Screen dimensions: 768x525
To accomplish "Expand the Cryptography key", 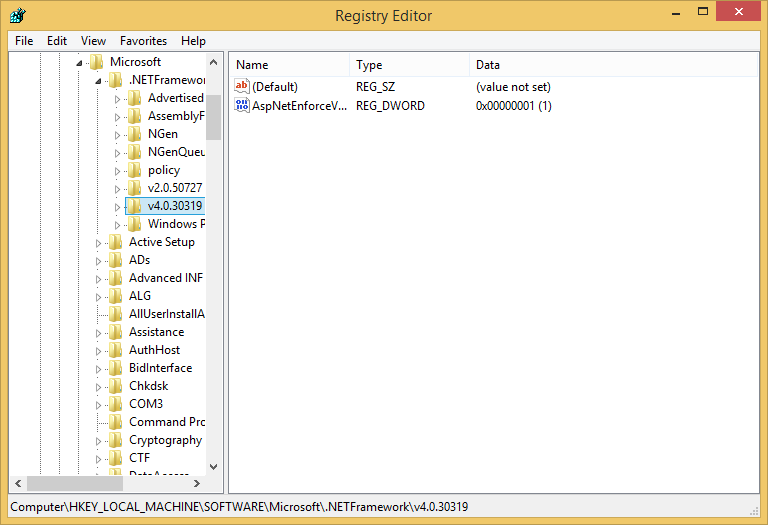I will tap(98, 441).
